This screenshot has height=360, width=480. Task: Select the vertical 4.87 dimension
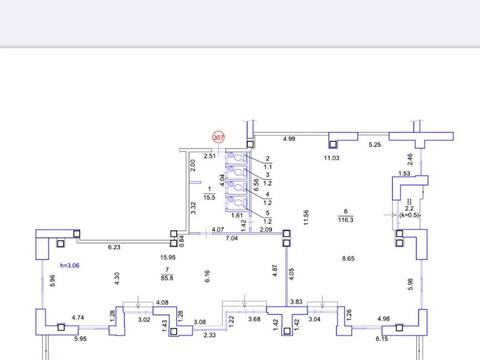click(x=275, y=271)
